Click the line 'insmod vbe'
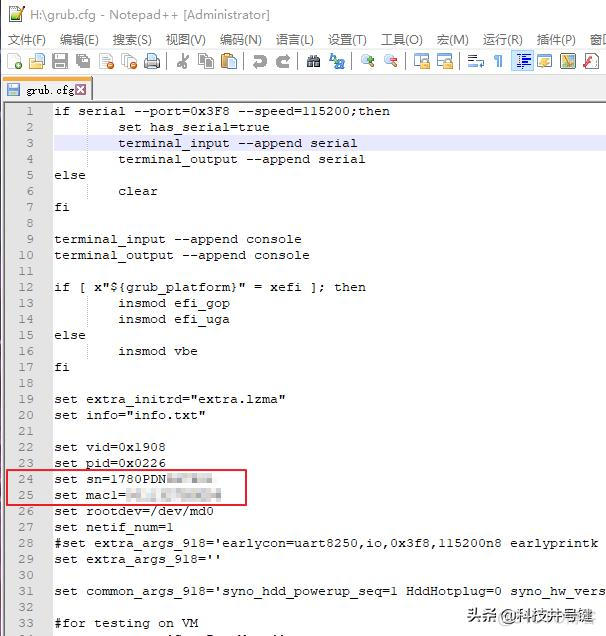This screenshot has width=606, height=636. coord(158,351)
